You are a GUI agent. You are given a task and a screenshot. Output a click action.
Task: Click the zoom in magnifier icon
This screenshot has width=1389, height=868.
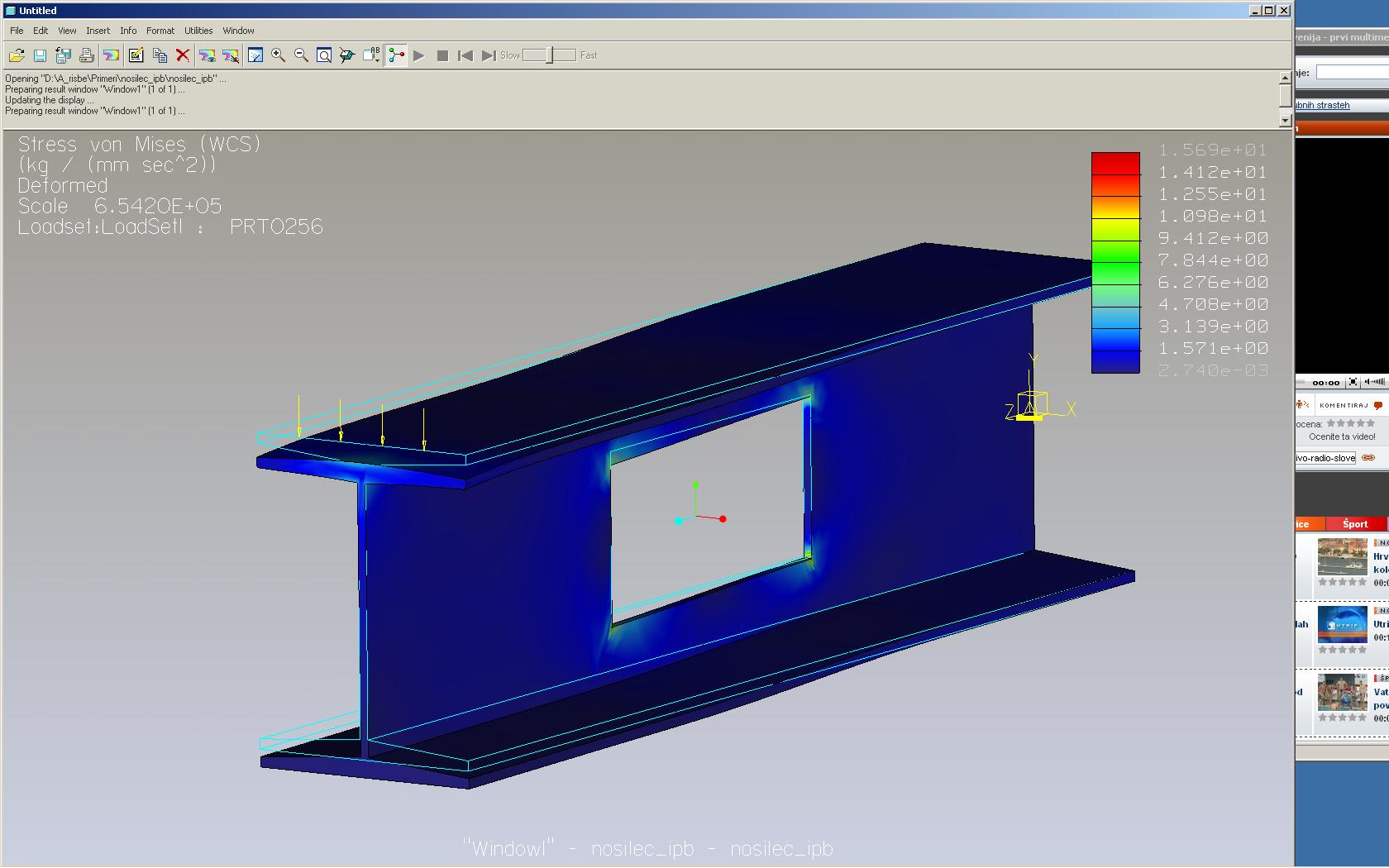(279, 55)
